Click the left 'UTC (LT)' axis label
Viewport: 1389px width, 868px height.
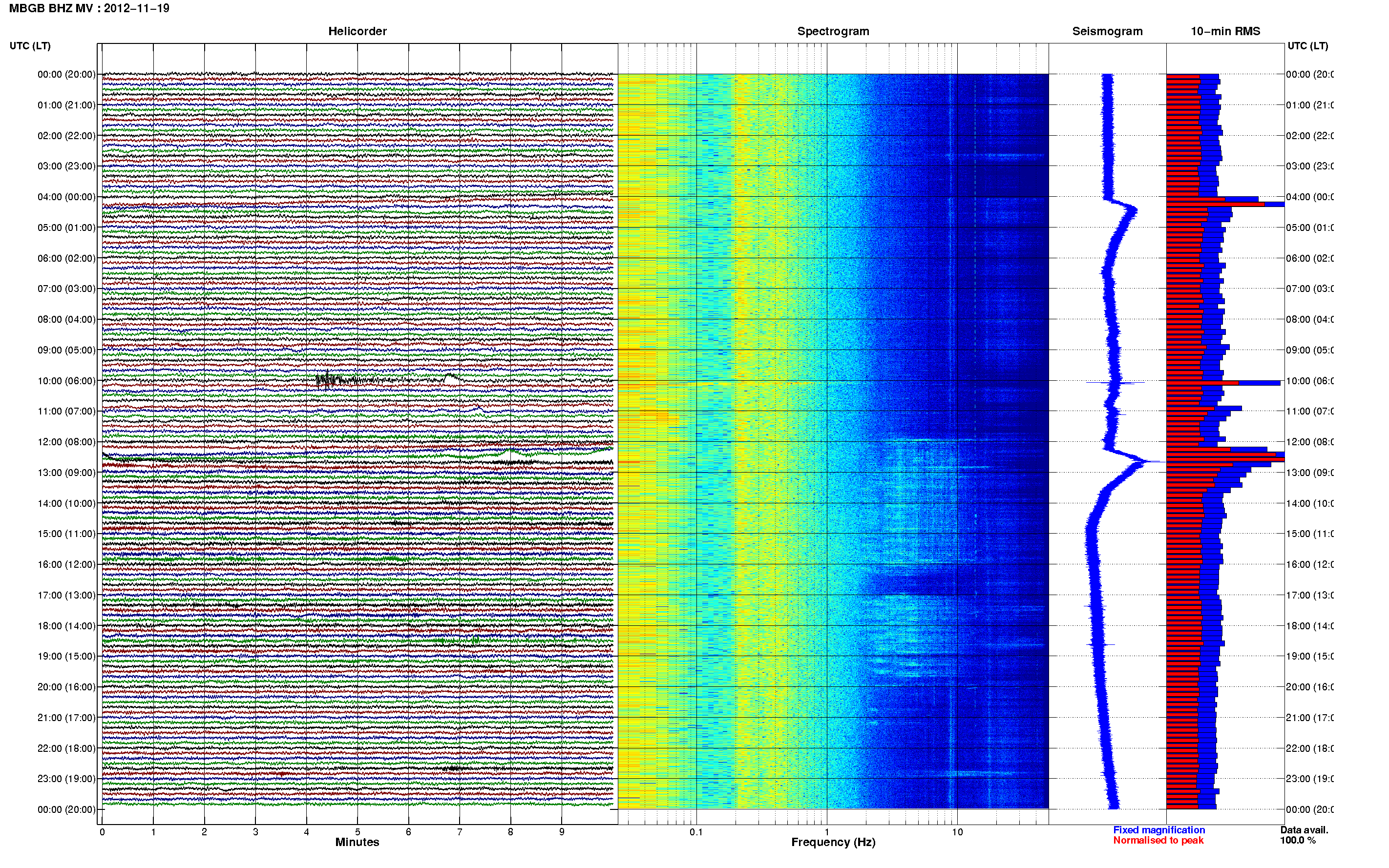coord(30,46)
